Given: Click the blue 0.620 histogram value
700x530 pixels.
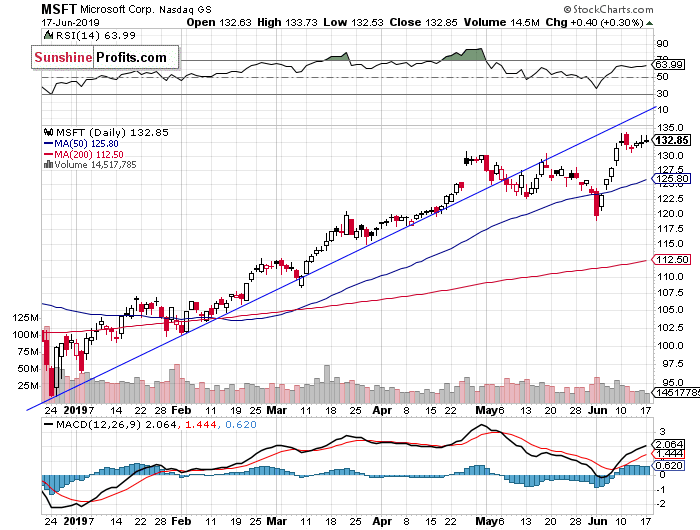Looking at the screenshot, I should (x=241, y=425).
